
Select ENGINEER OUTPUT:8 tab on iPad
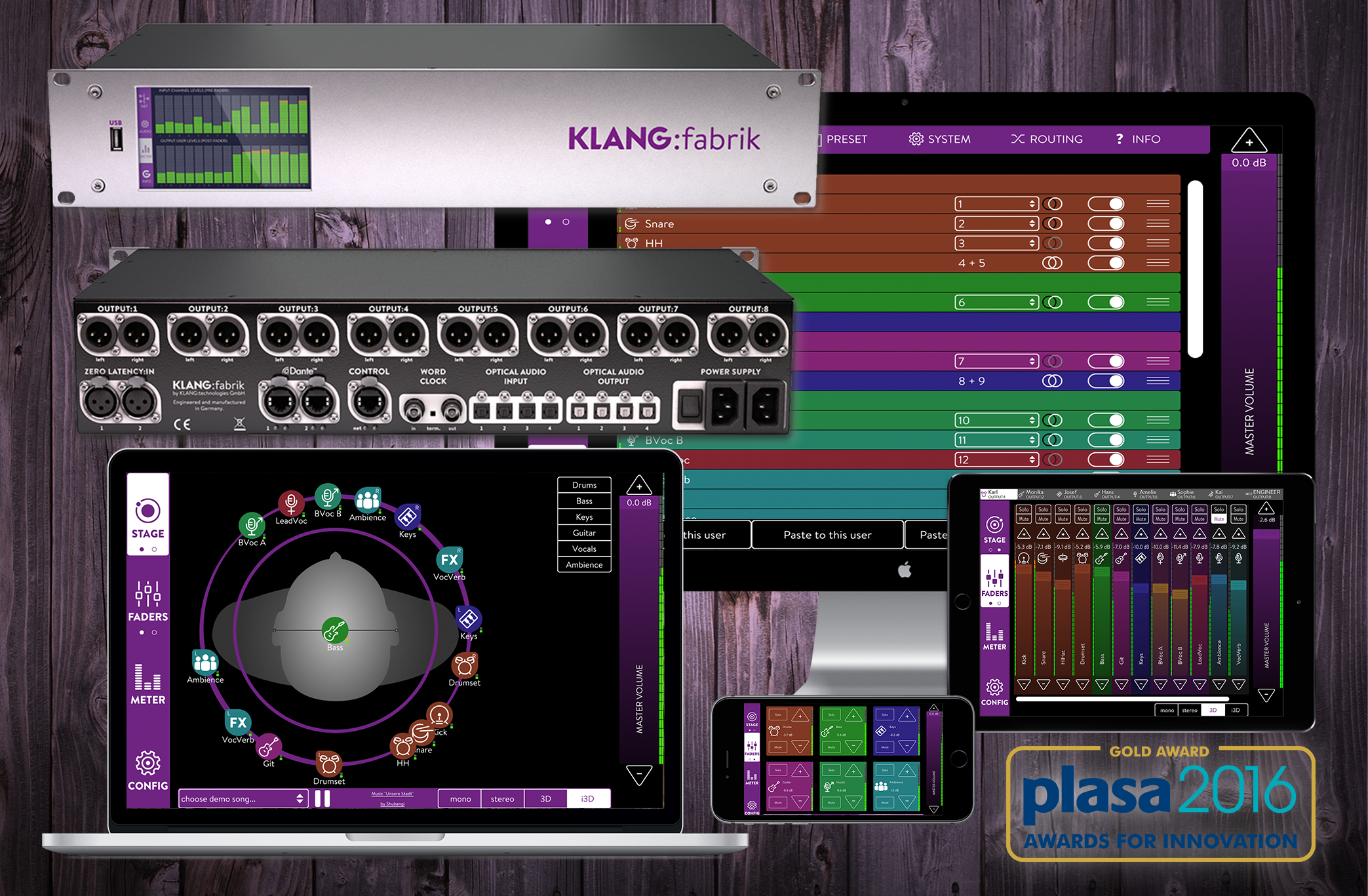point(1262,494)
